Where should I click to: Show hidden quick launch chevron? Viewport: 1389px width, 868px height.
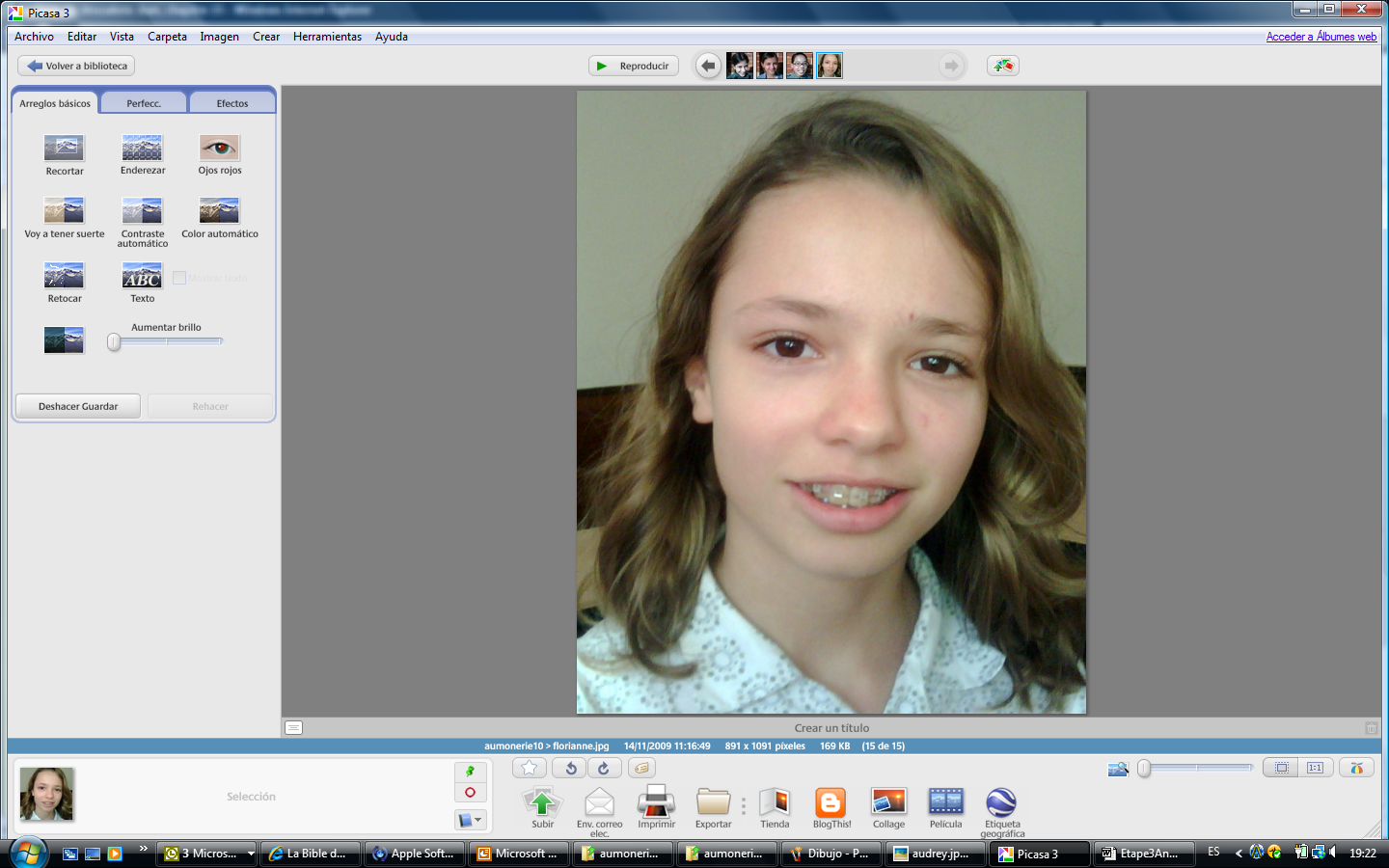pos(143,849)
